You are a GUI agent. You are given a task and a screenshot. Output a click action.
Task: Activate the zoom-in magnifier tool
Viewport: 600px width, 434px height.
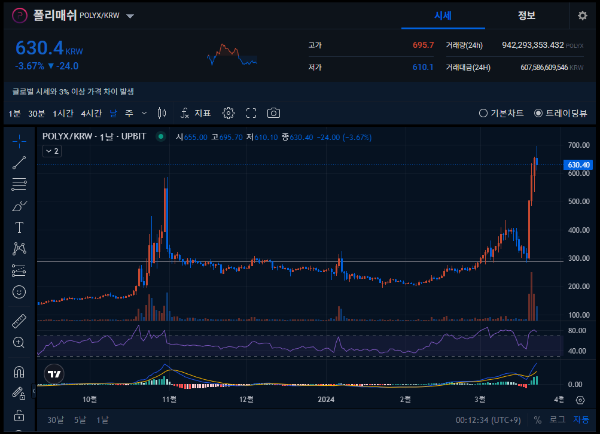click(x=19, y=342)
